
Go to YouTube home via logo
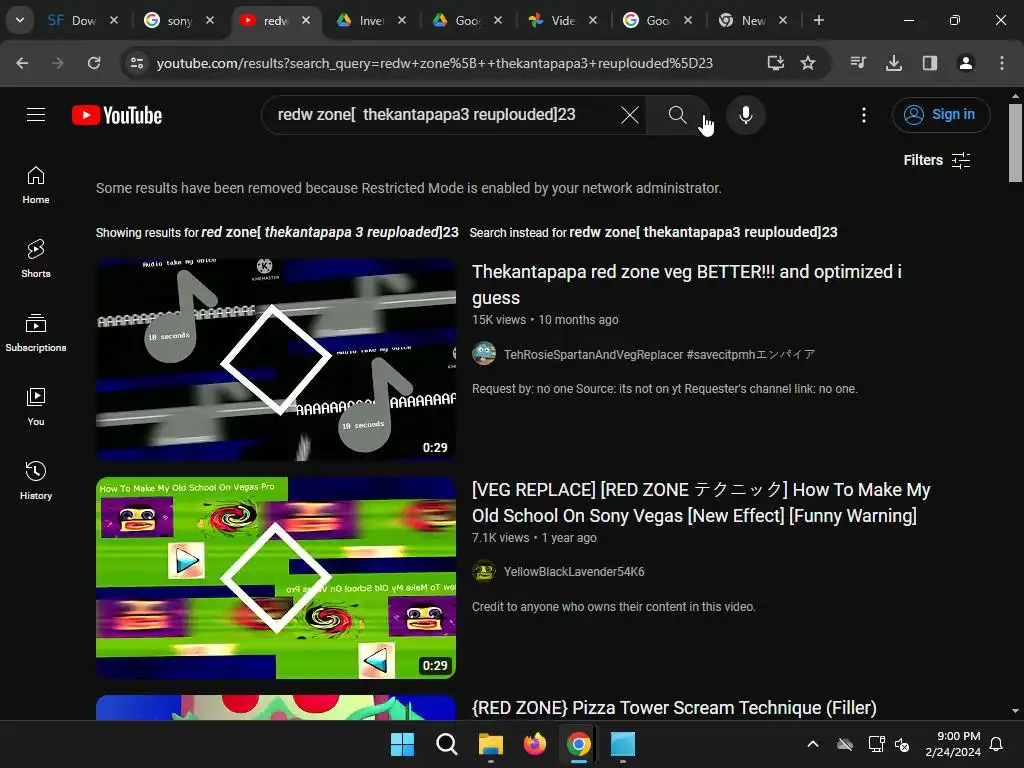point(117,115)
